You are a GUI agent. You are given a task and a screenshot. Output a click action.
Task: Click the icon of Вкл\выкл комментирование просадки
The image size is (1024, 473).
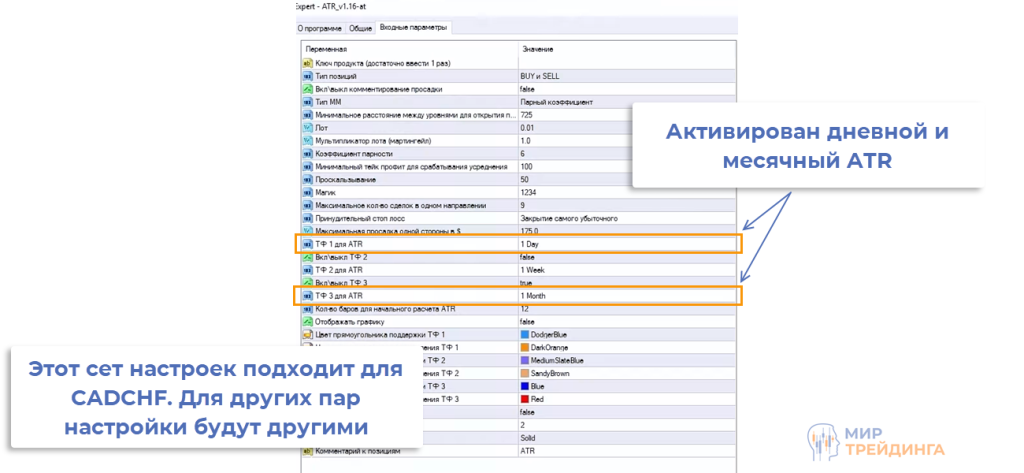tap(308, 89)
